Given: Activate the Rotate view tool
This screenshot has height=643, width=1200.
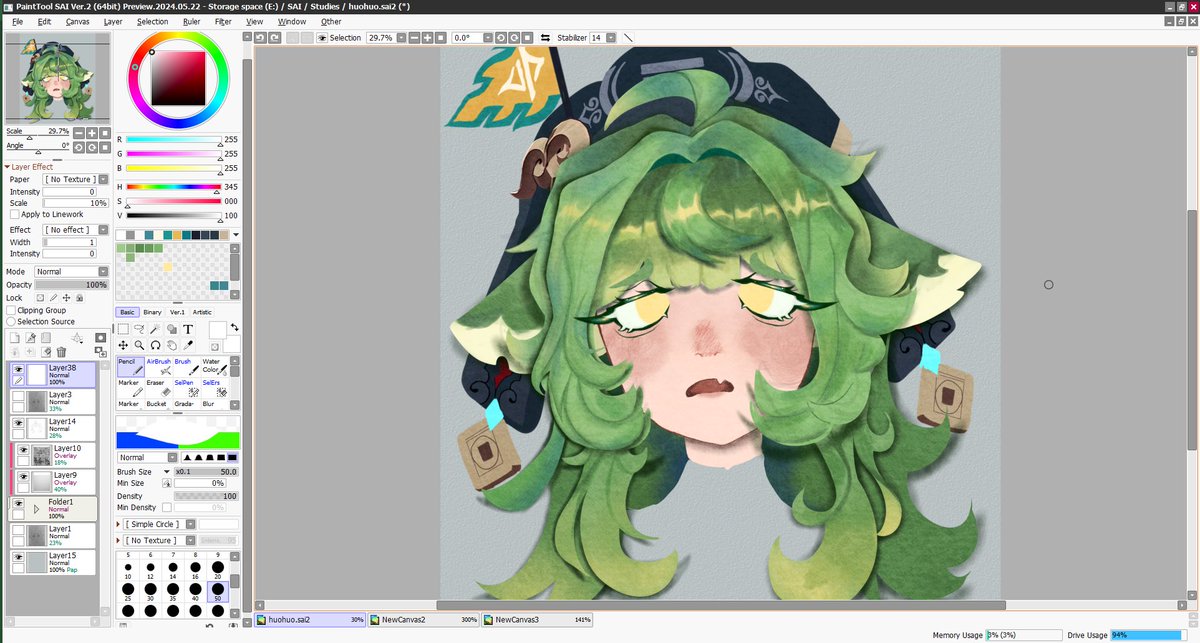Looking at the screenshot, I should tap(155, 345).
